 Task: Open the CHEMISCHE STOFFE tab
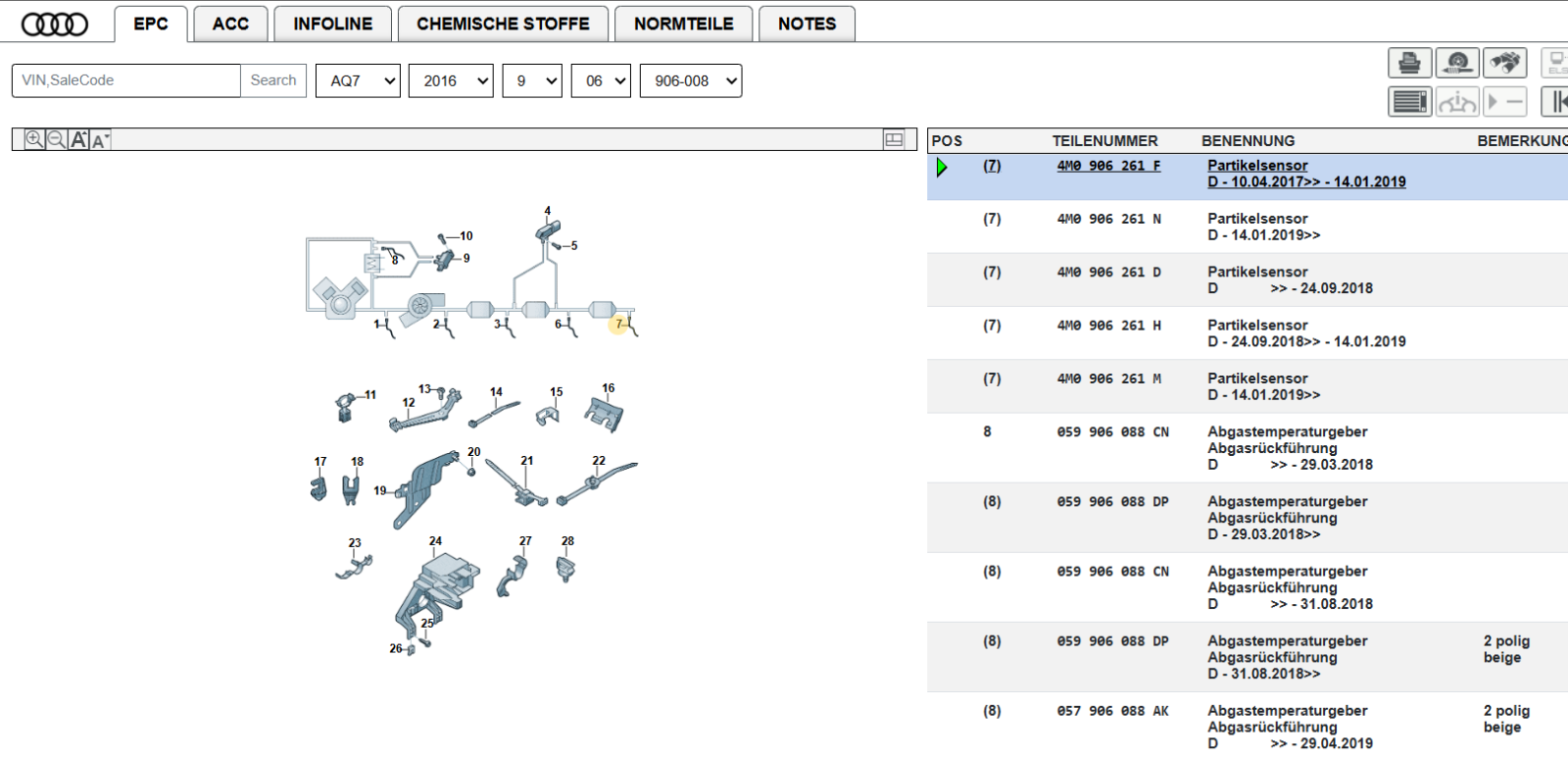[503, 24]
